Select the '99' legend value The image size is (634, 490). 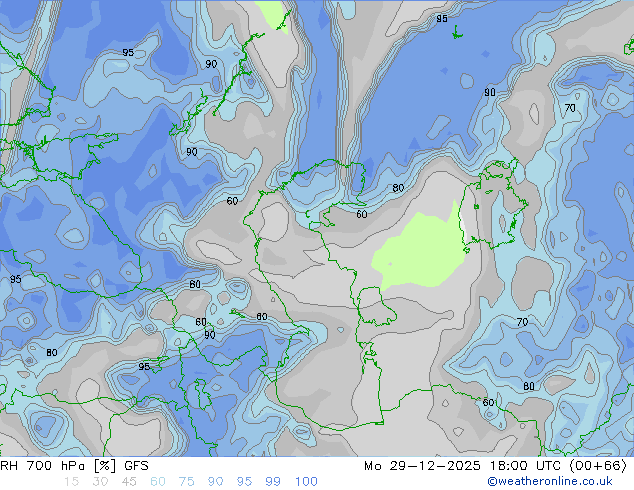pos(273,482)
